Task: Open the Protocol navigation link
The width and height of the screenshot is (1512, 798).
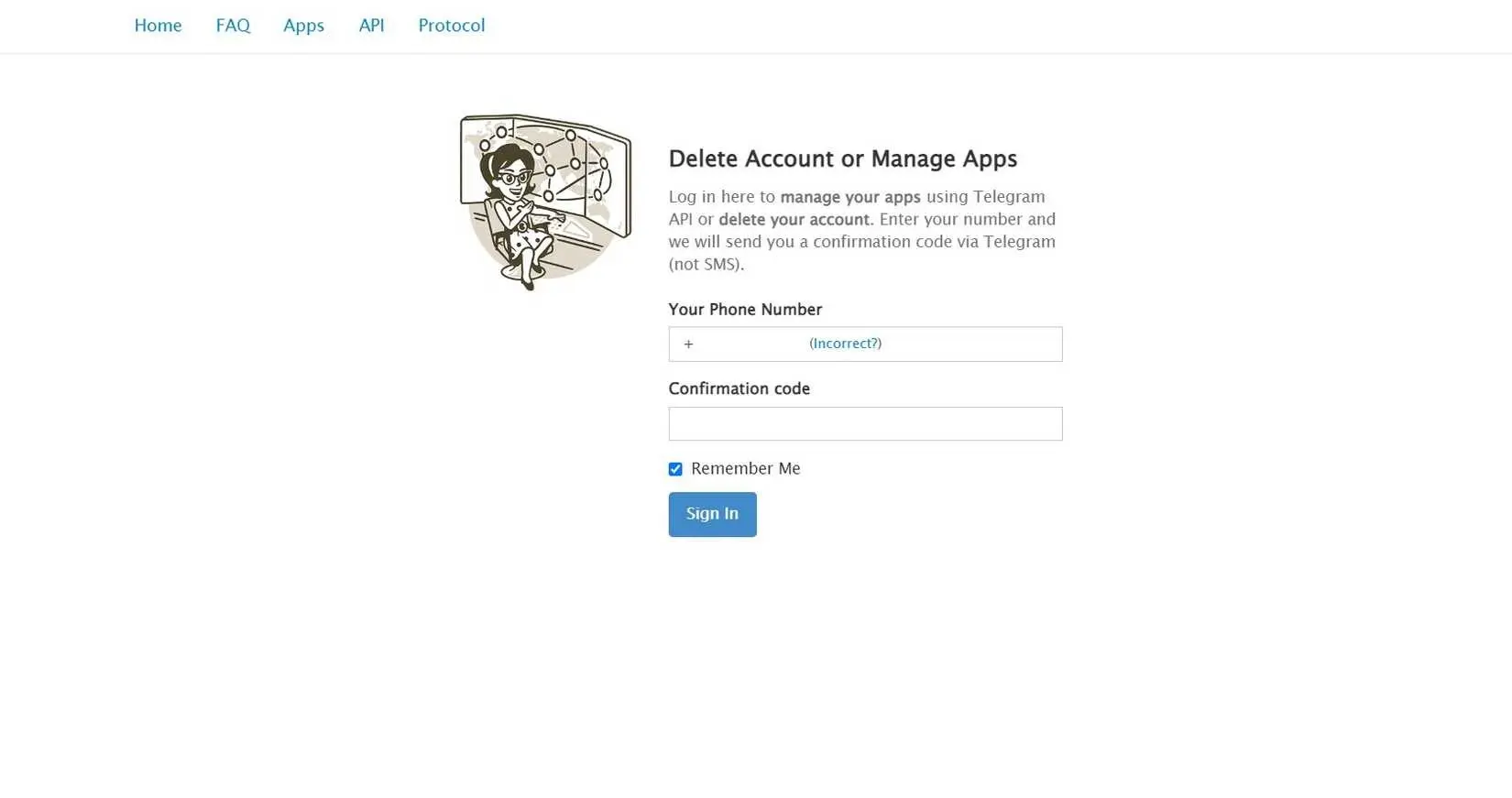Action: [452, 26]
